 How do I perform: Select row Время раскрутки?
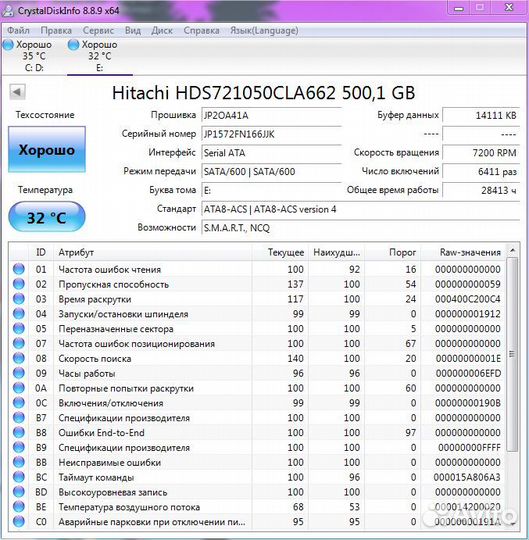pyautogui.click(x=257, y=299)
